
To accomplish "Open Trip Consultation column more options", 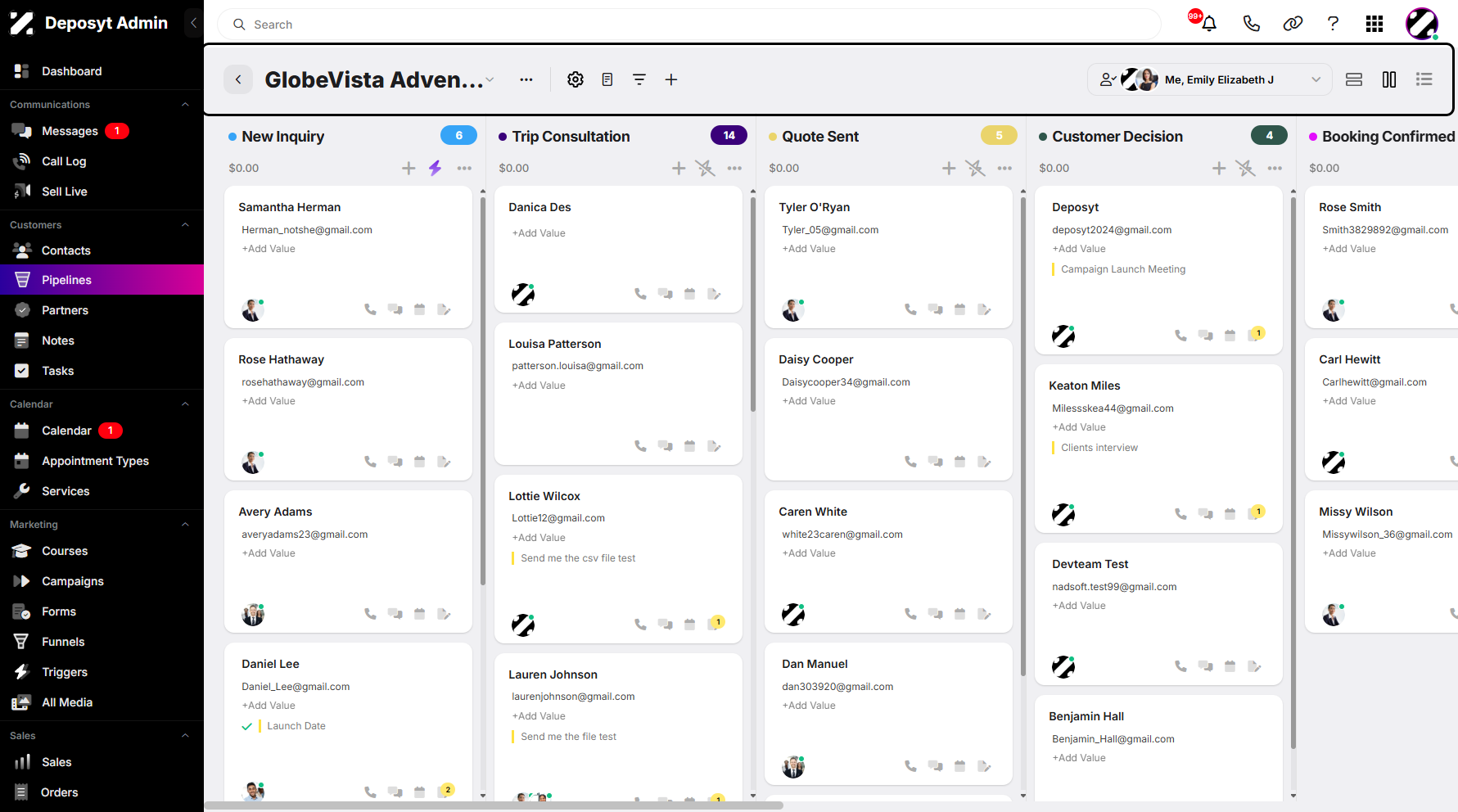I will 734,168.
